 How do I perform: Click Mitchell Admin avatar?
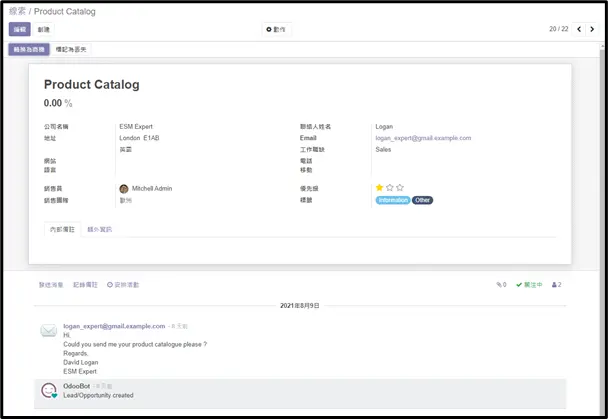pos(124,189)
